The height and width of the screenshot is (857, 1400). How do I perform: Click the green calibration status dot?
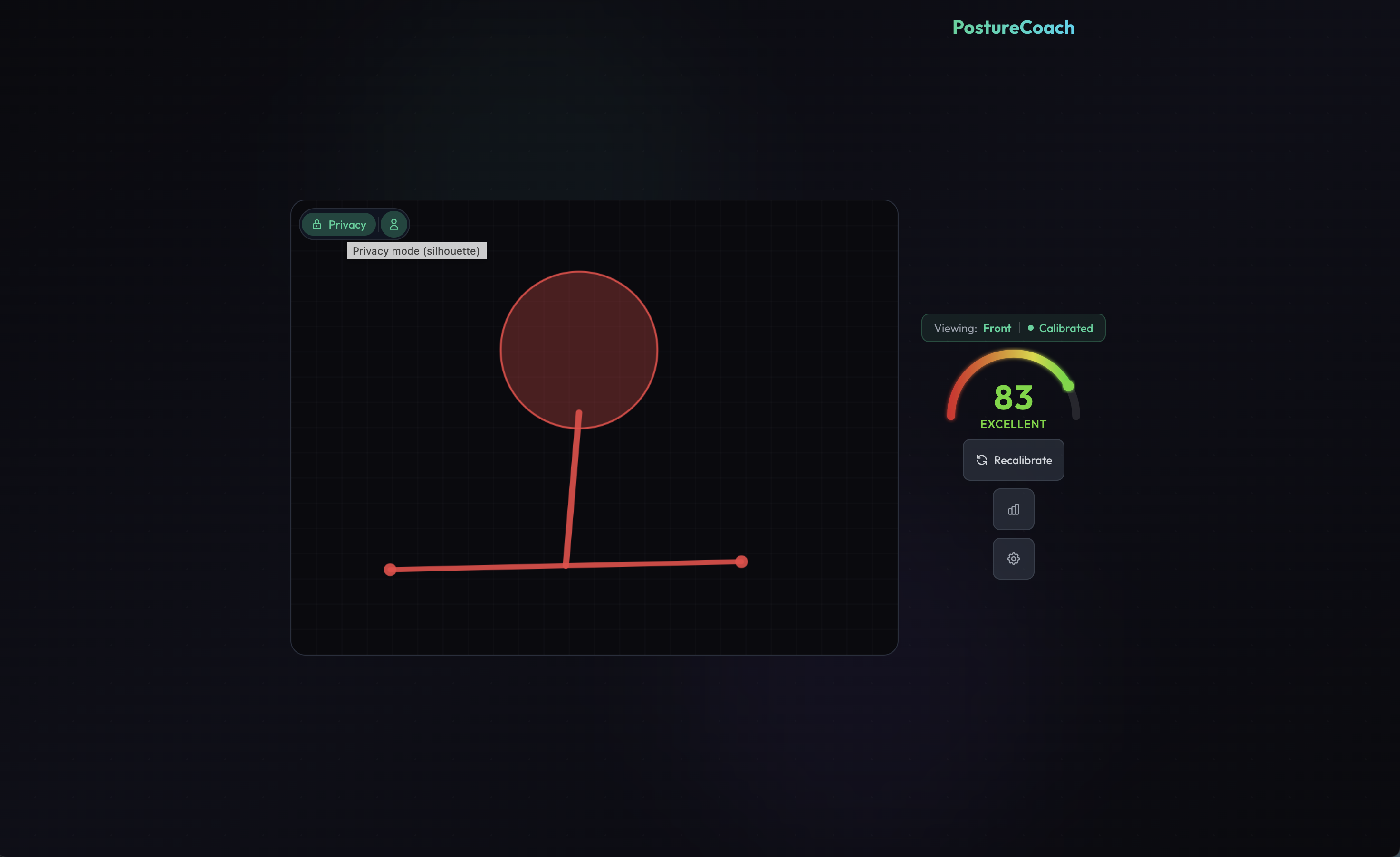[x=1031, y=328]
